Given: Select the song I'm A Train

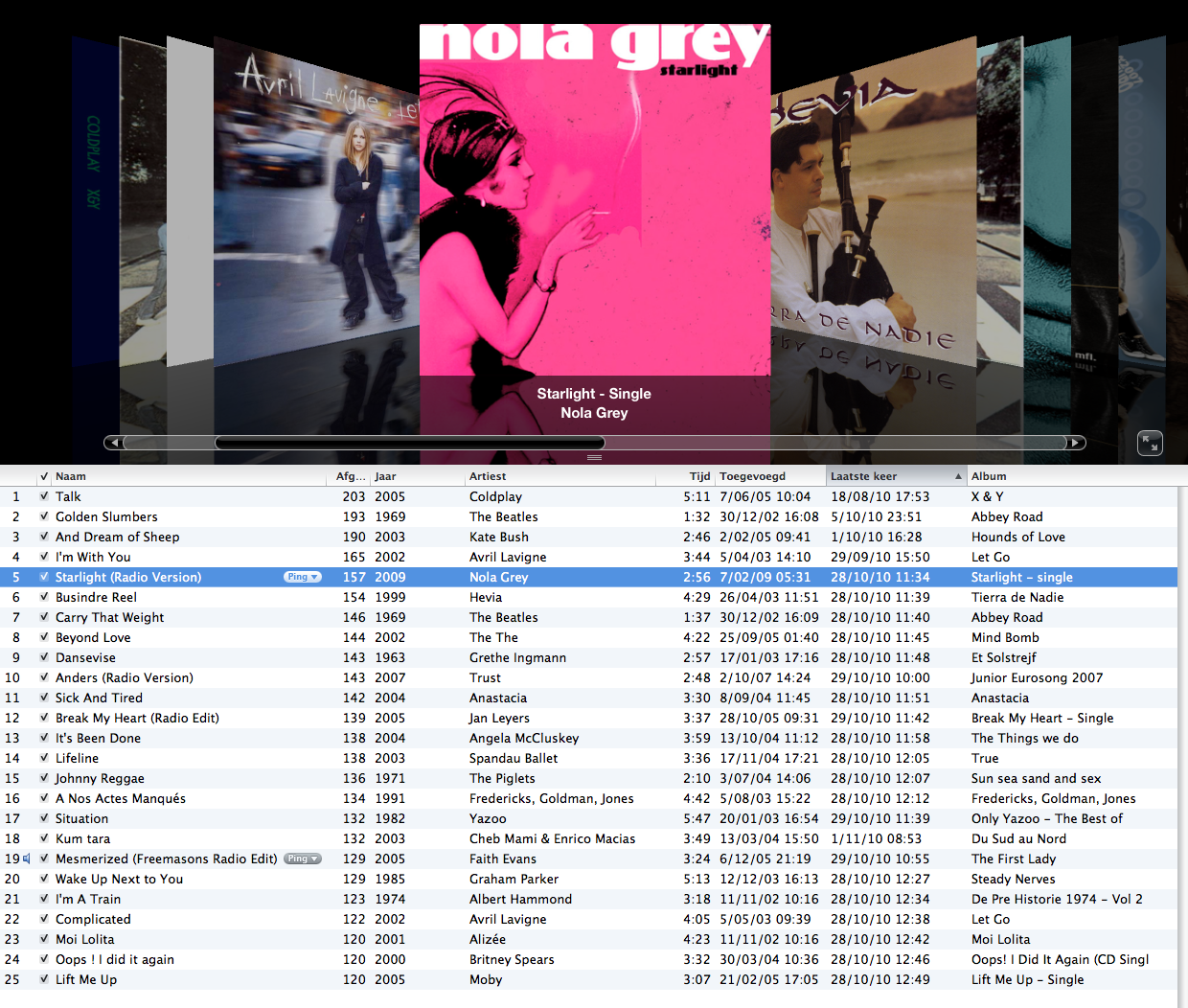Looking at the screenshot, I should (88, 899).
